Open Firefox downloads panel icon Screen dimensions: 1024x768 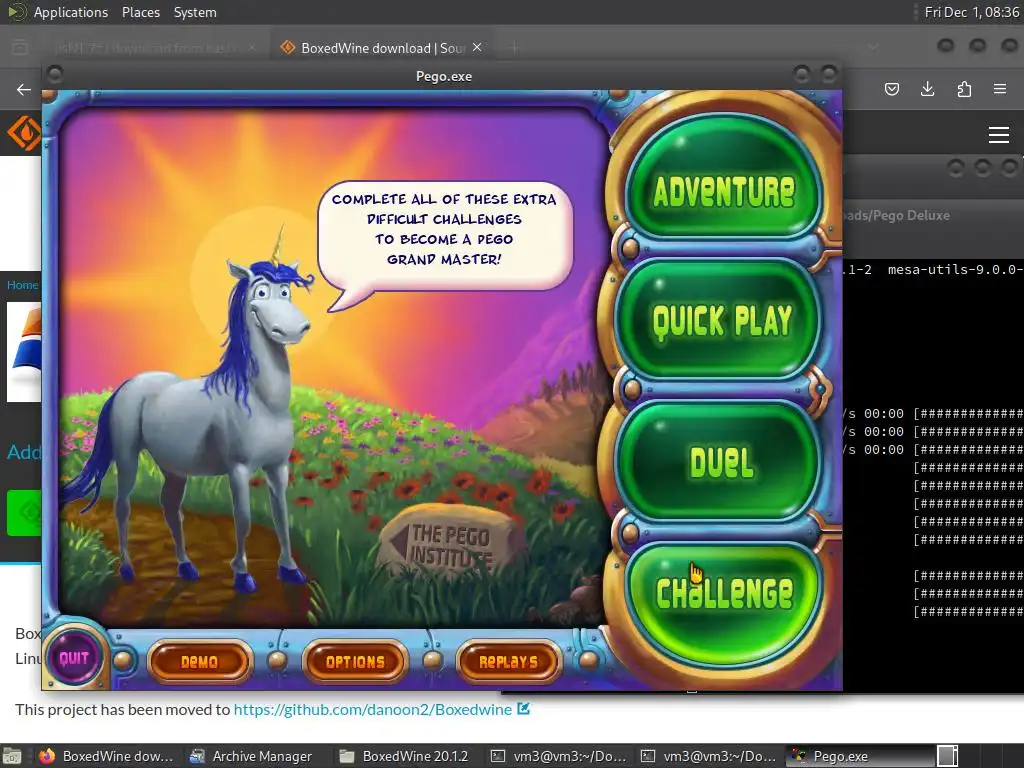927,89
